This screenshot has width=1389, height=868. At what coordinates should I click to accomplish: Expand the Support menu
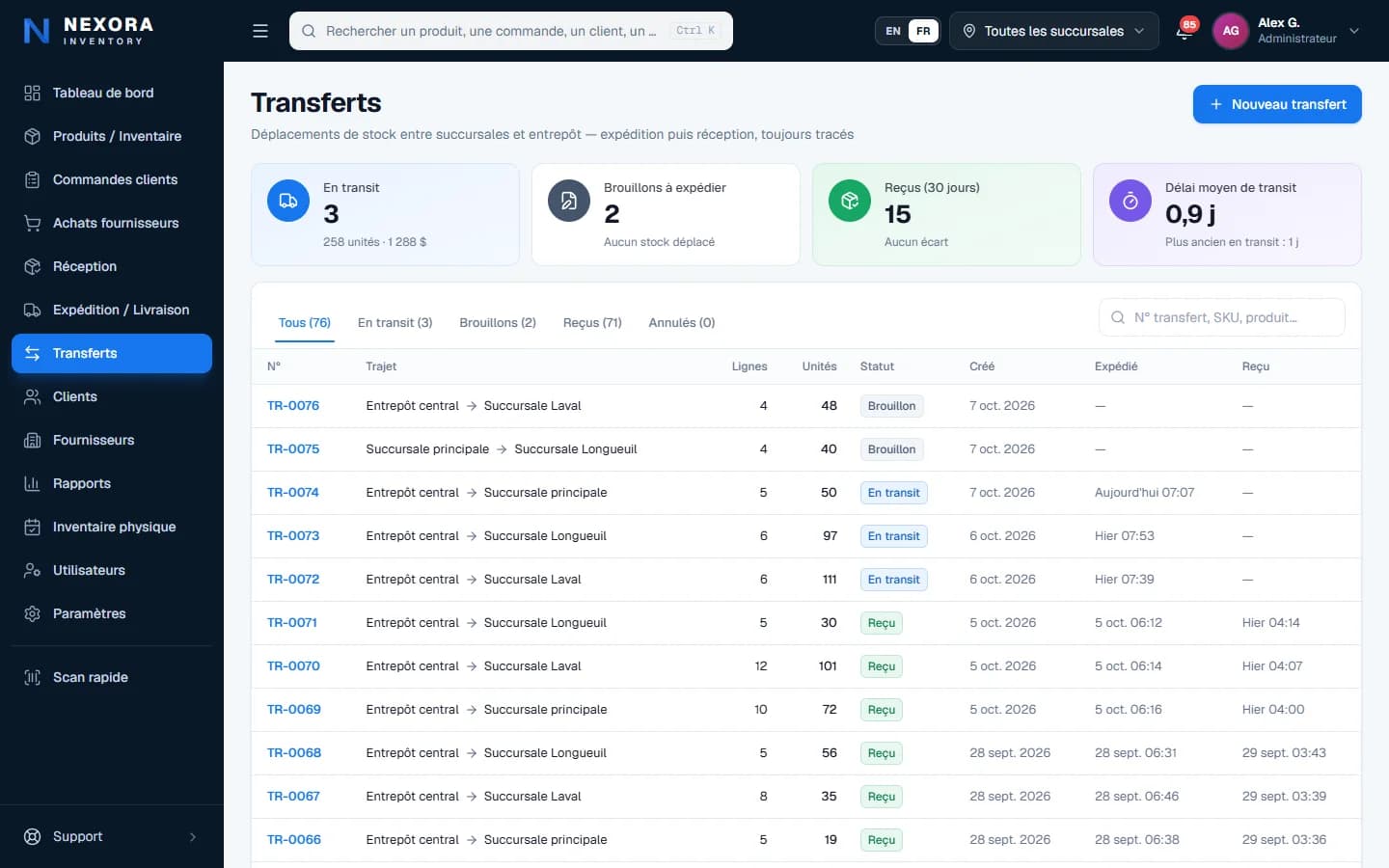[x=112, y=836]
